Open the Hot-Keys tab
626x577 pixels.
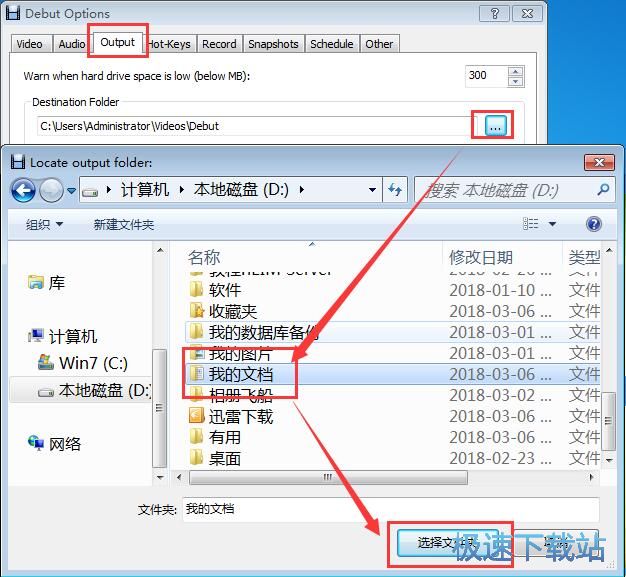[x=170, y=44]
